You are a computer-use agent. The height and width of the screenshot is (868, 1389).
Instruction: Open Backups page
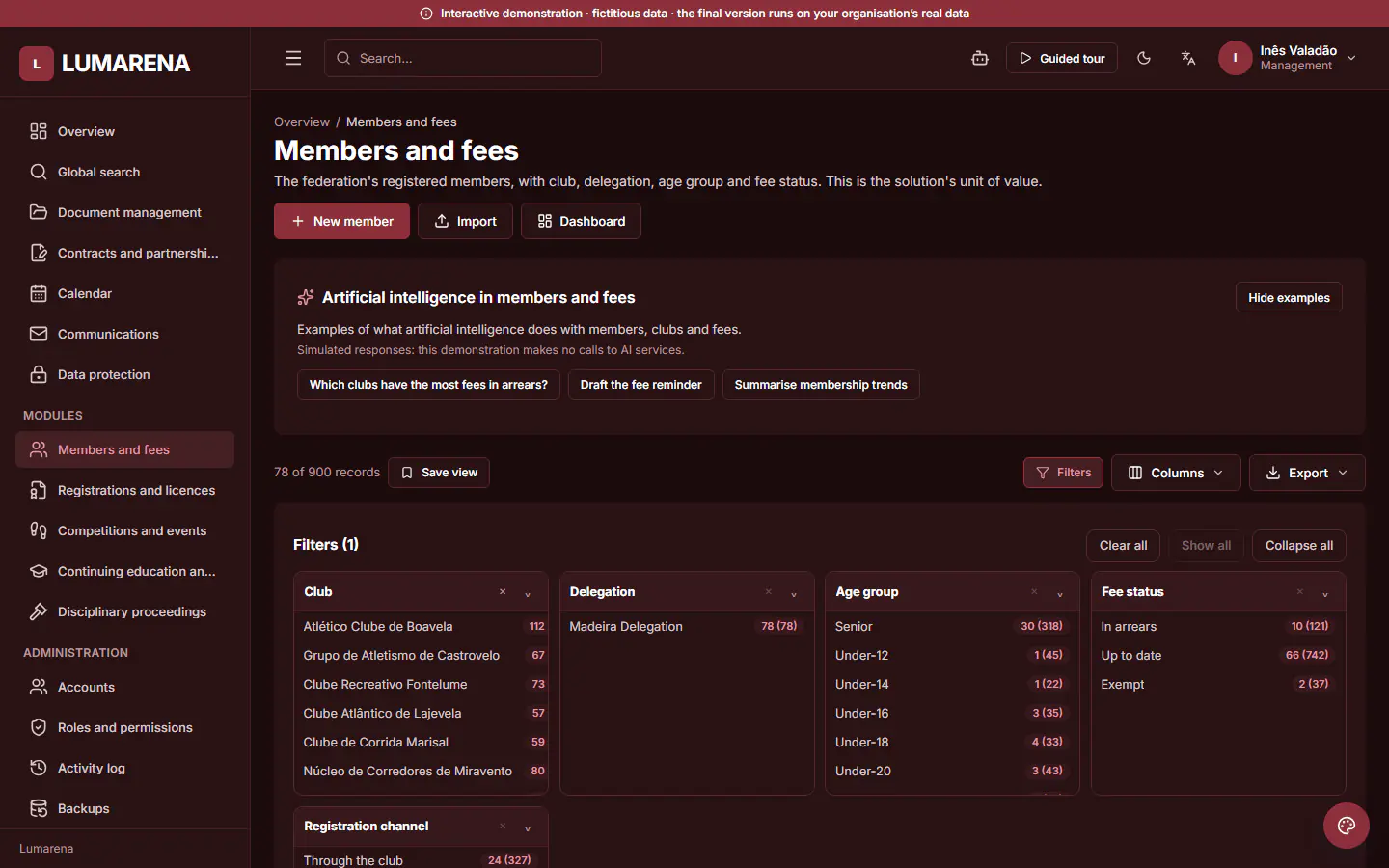pos(124,808)
